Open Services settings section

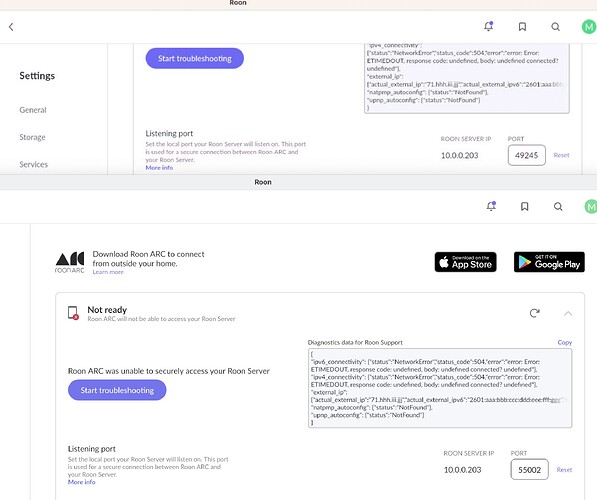pos(34,165)
